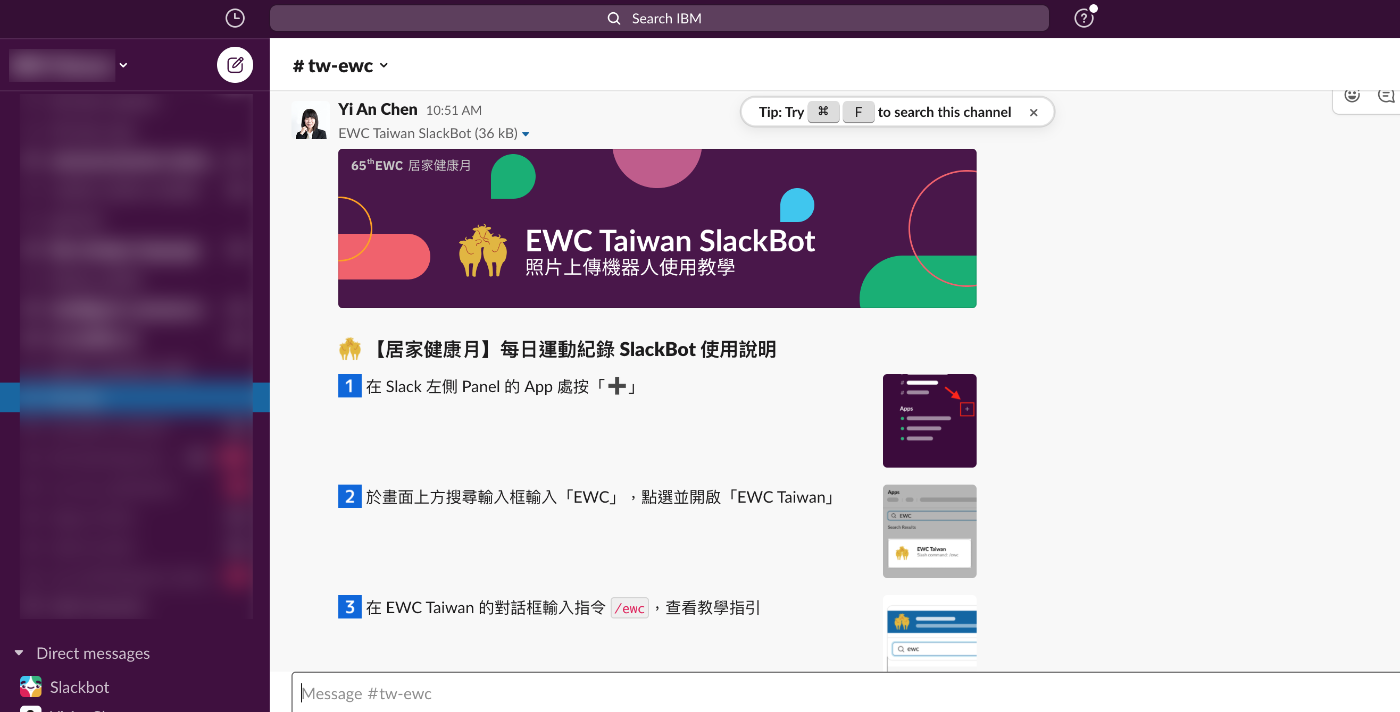Focus the Message #tw-ewc input box
The image size is (1400, 712).
845,693
